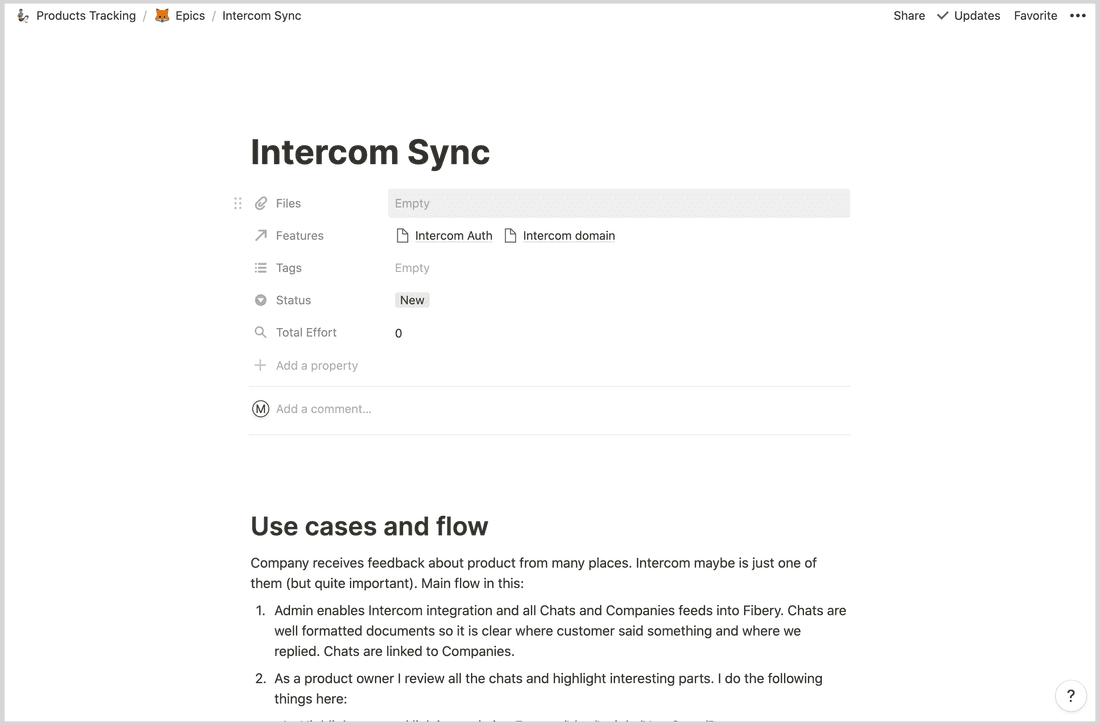The height and width of the screenshot is (725, 1100).
Task: Open the Status value New dropdown
Action: 412,299
